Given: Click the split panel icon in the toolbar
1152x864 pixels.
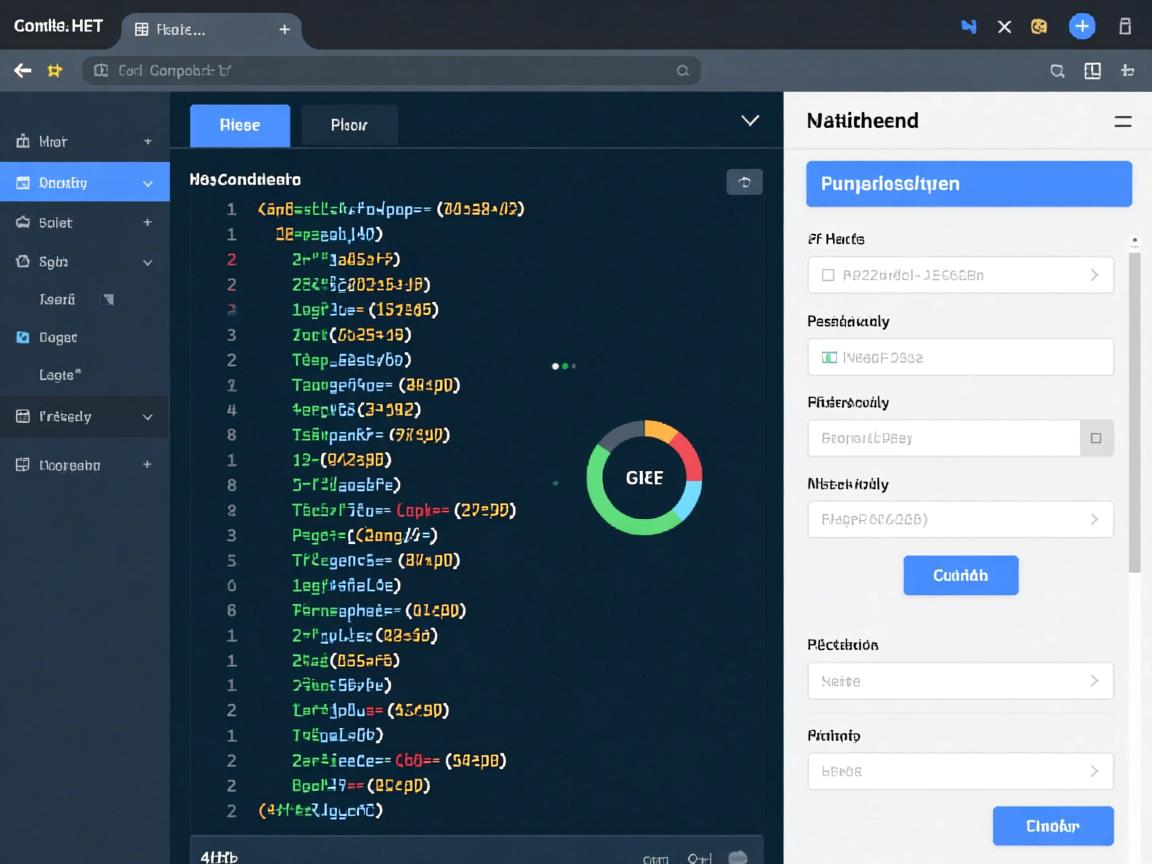Looking at the screenshot, I should 1092,71.
